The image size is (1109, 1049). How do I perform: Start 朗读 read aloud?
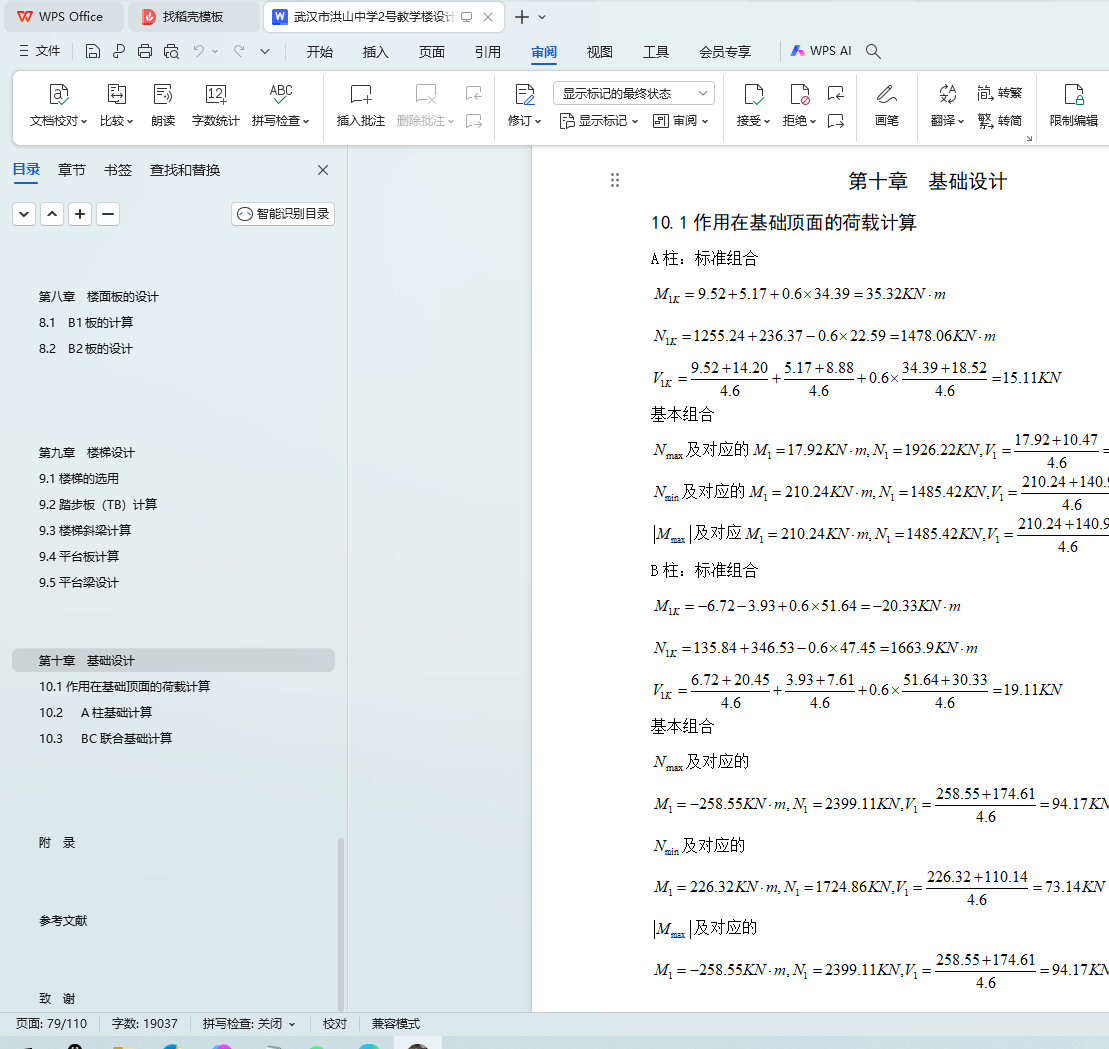163,105
